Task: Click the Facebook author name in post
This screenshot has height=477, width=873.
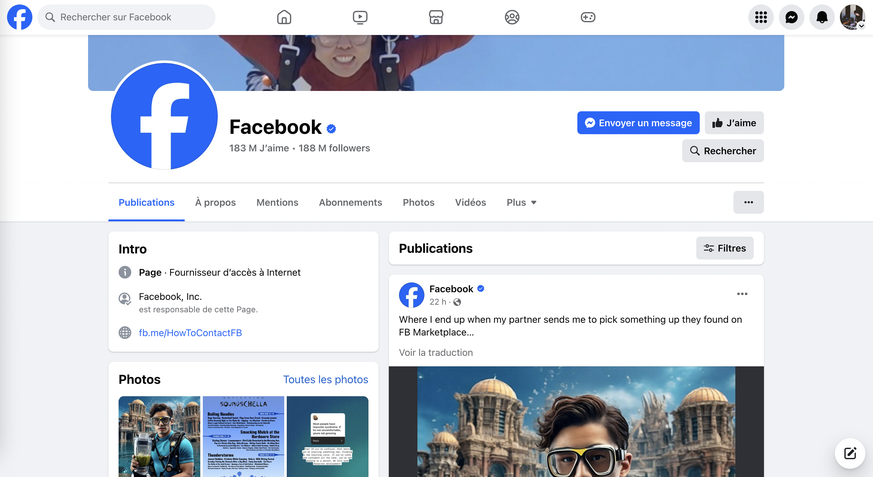Action: pyautogui.click(x=451, y=289)
